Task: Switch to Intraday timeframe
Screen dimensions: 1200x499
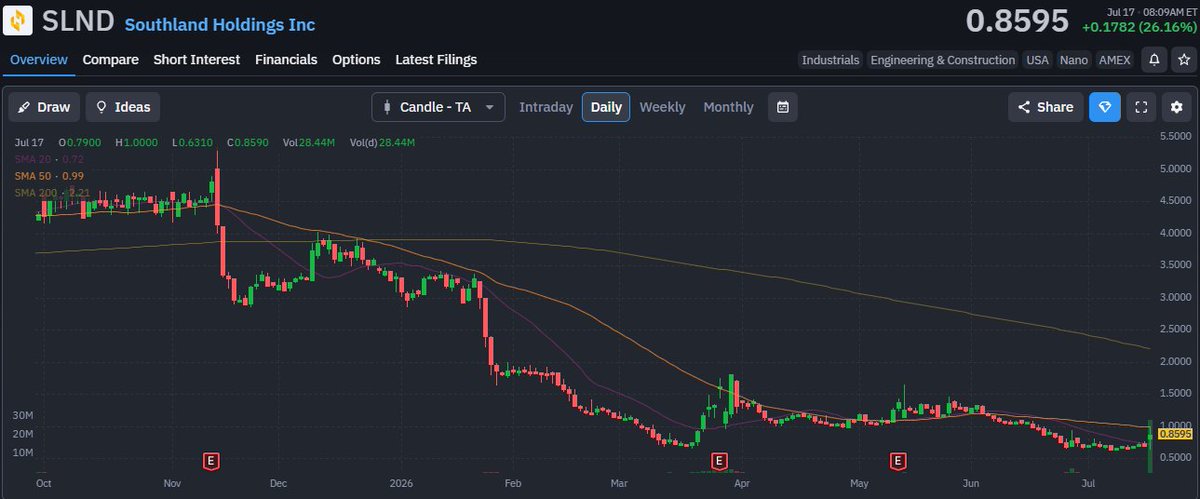Action: coord(546,107)
